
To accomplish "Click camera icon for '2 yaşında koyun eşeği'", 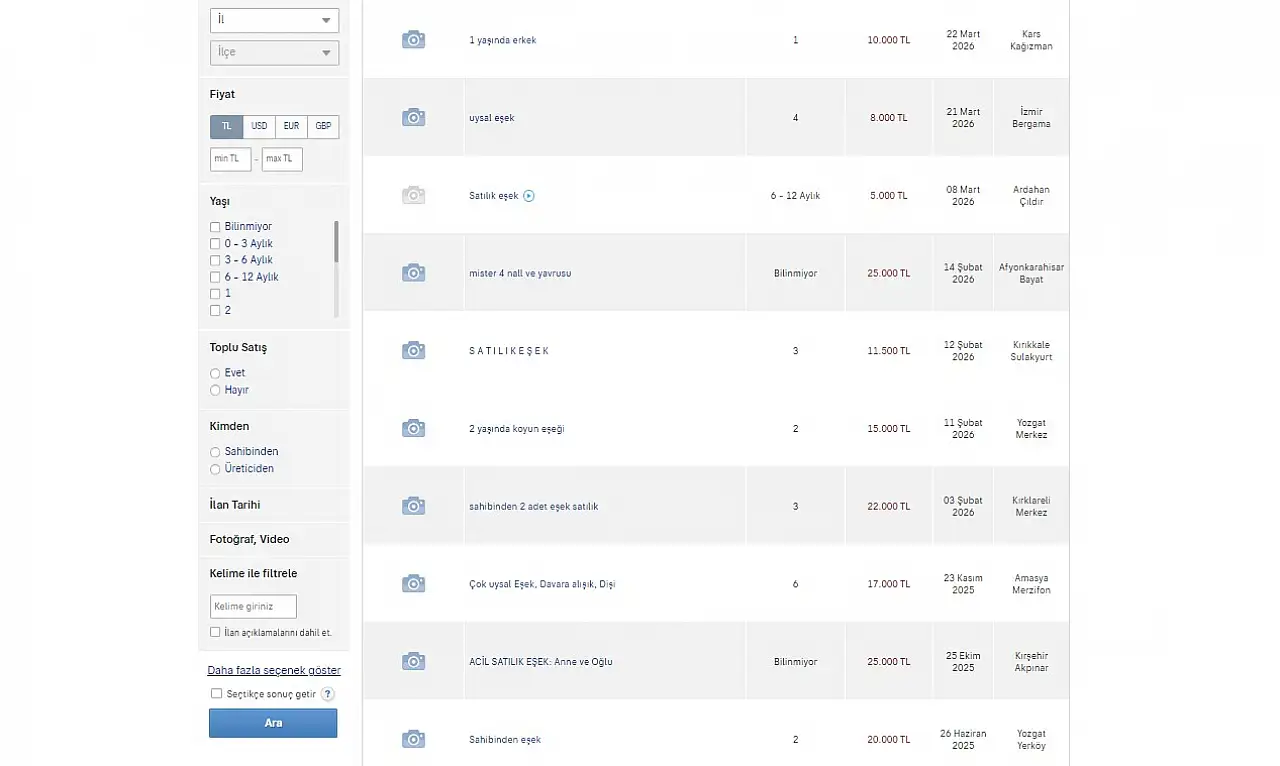I will pos(413,428).
